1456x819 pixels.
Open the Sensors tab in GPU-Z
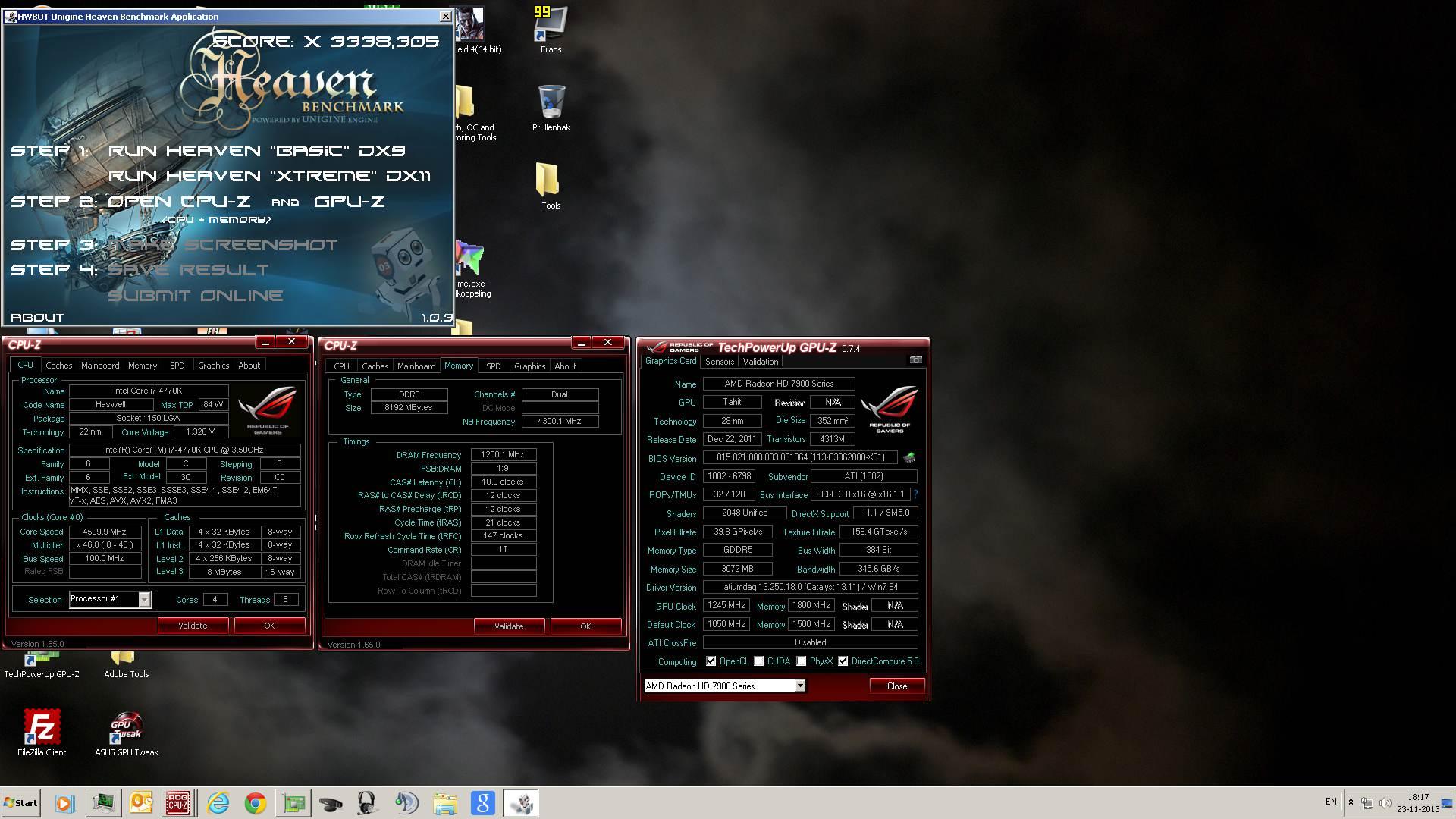point(719,362)
